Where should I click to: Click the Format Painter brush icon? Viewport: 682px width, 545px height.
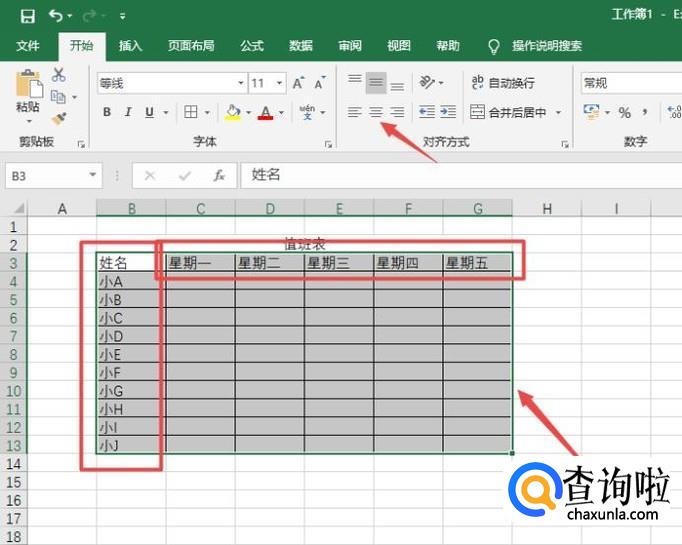pyautogui.click(x=59, y=118)
